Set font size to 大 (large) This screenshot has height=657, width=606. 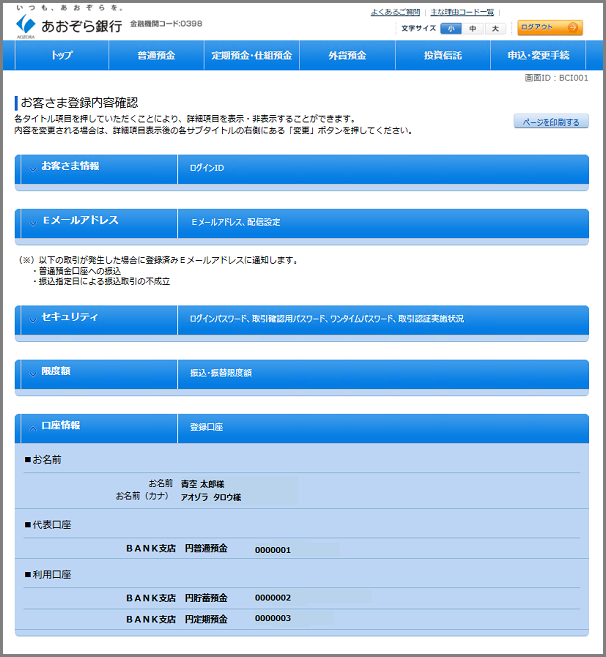tap(495, 29)
